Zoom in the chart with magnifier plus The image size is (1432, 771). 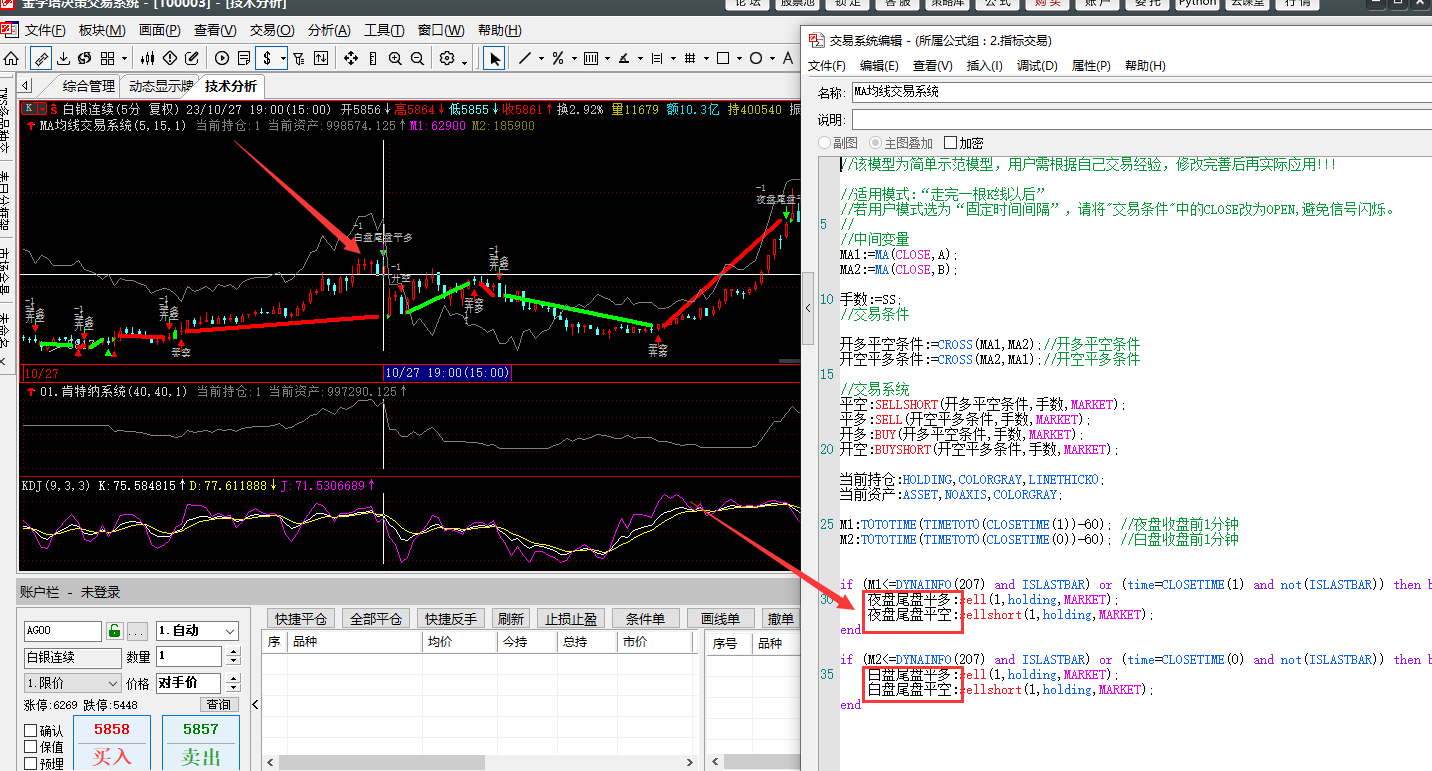395,58
